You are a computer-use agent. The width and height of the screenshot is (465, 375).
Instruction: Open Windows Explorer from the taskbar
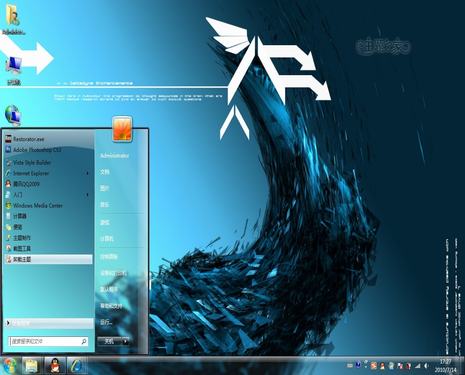31,366
